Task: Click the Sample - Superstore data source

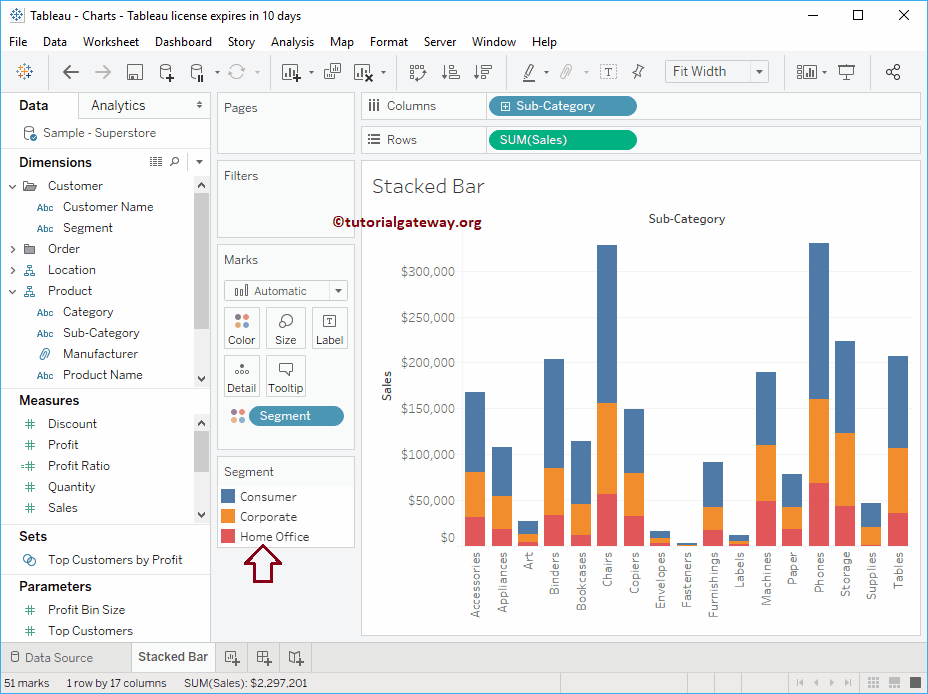Action: (99, 133)
